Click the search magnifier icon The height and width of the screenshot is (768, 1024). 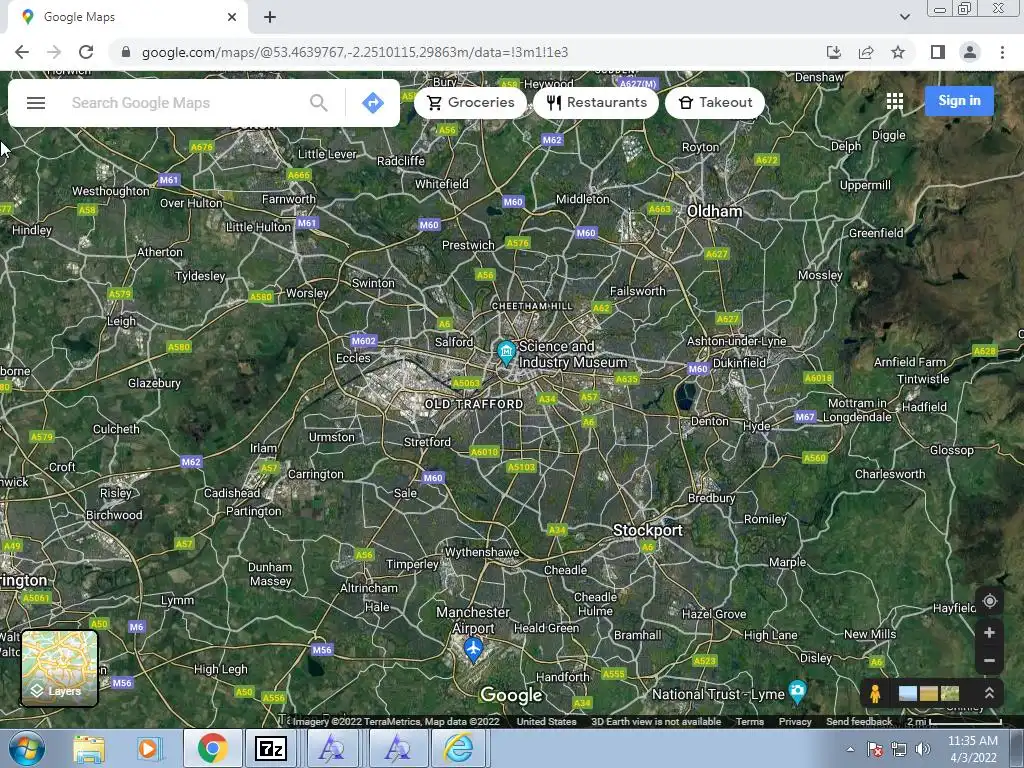tap(319, 103)
